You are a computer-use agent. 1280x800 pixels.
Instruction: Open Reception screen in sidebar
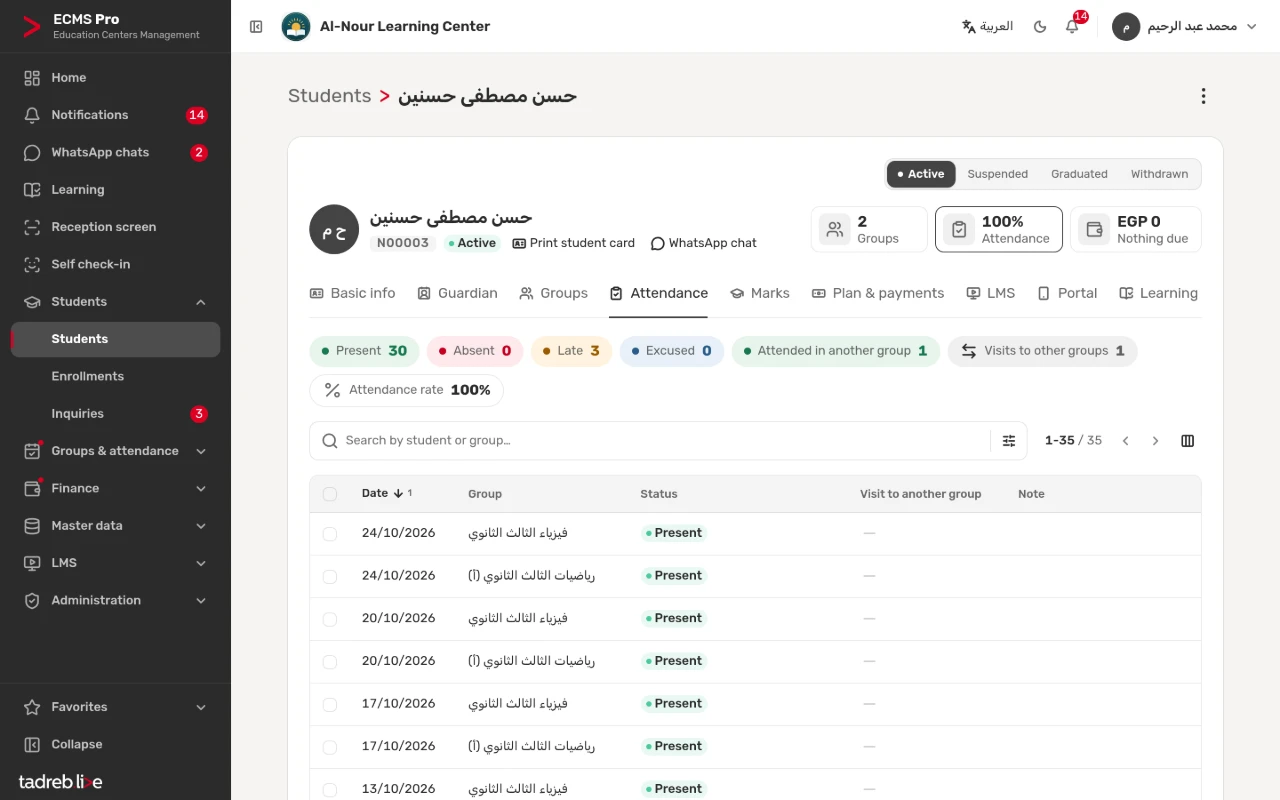[115, 227]
